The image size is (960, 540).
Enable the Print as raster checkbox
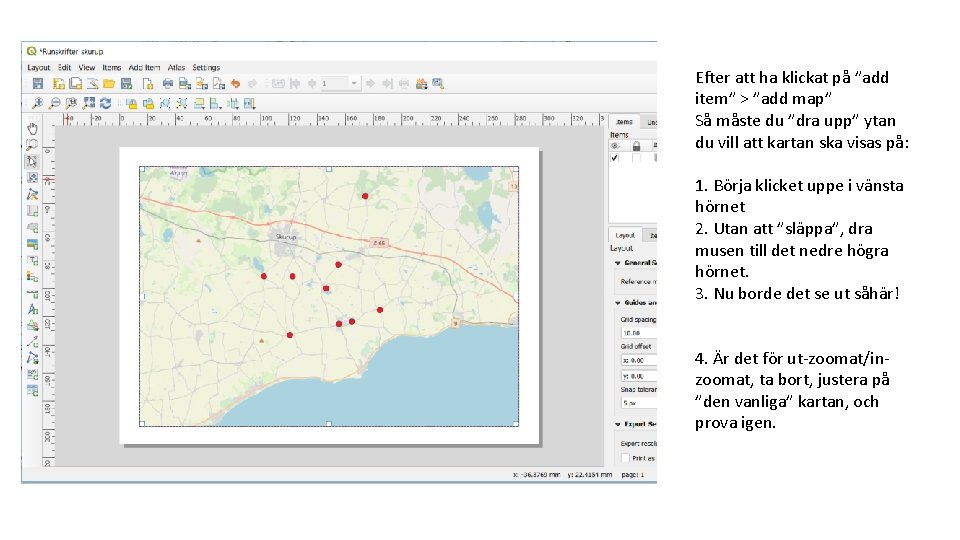626,457
